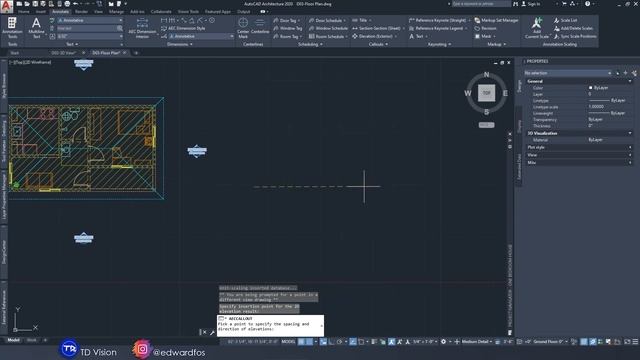Screen dimensions: 640x360
Task: Open the No selection dropdown in Properties
Action: point(568,73)
